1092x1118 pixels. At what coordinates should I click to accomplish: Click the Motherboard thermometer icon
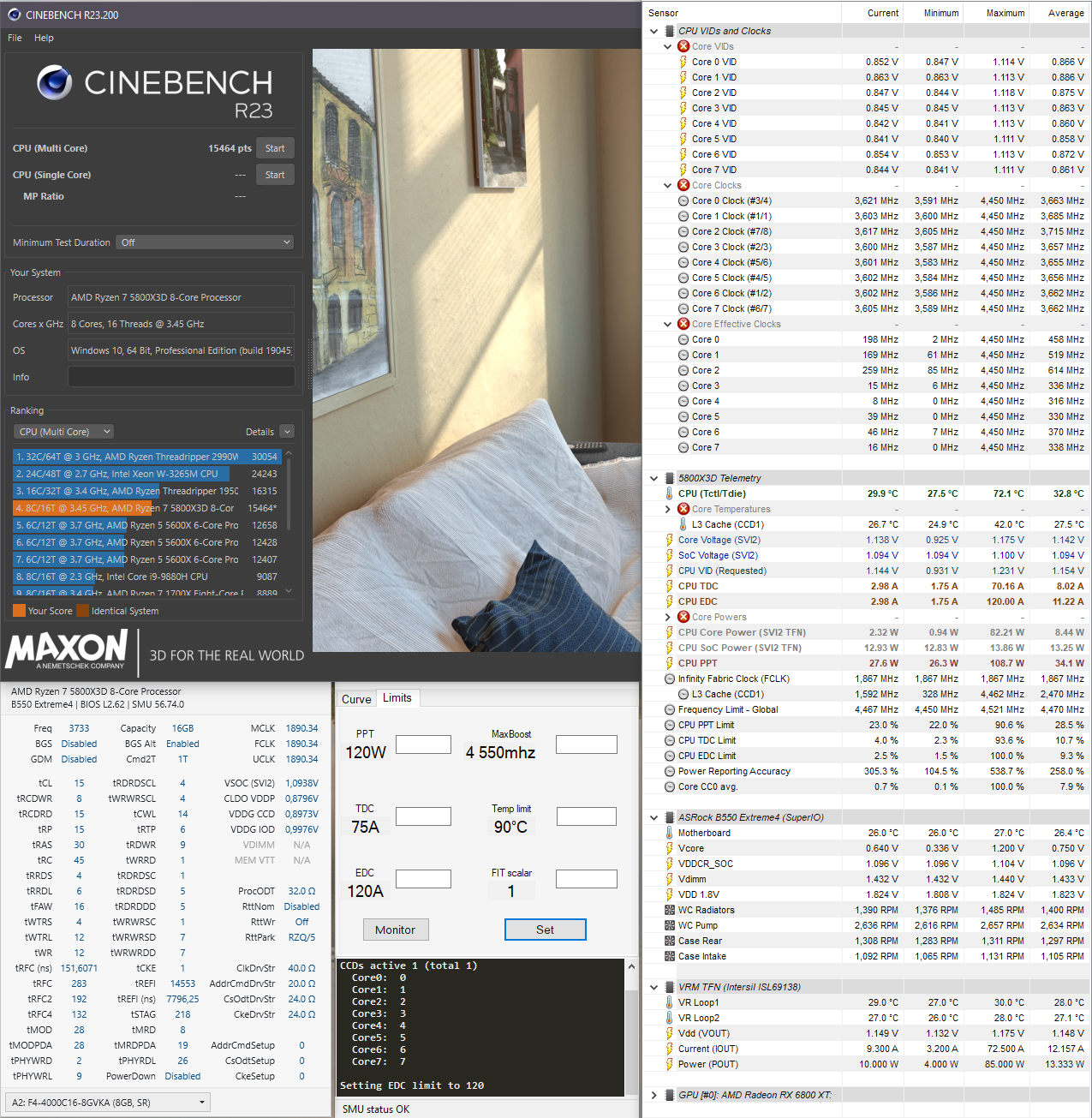(x=670, y=833)
